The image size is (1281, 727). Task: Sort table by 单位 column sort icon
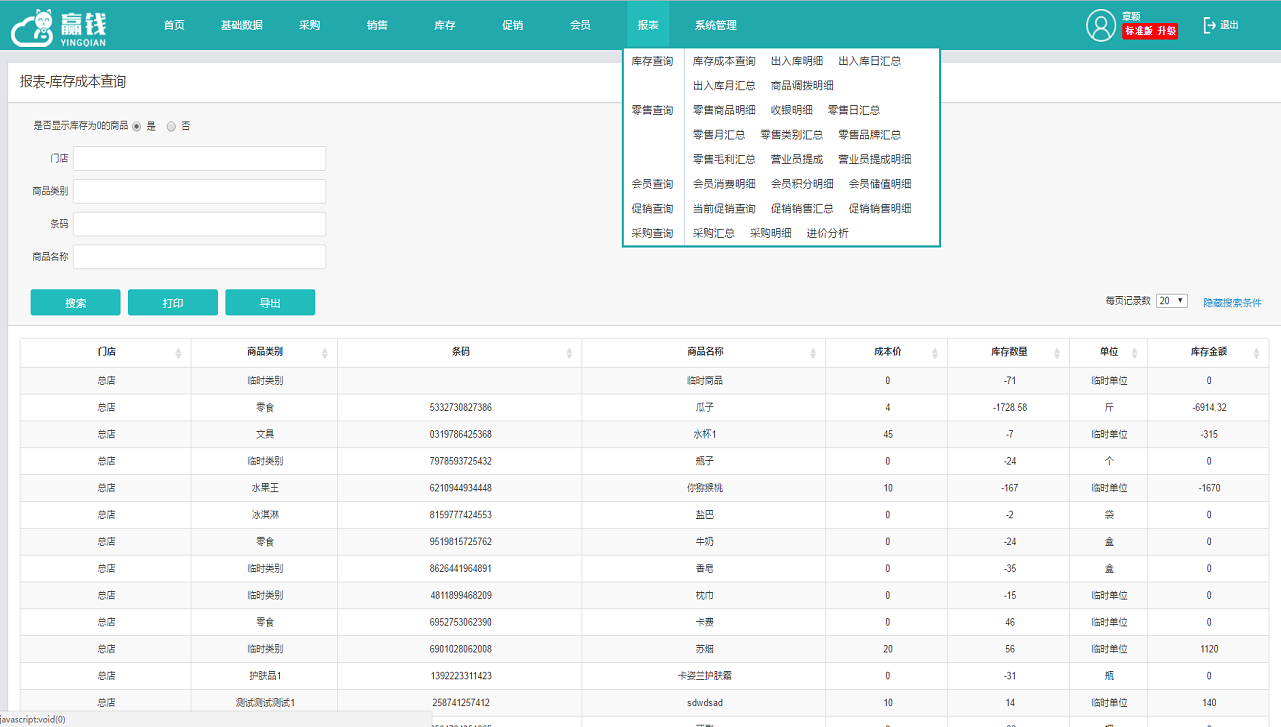(1135, 353)
